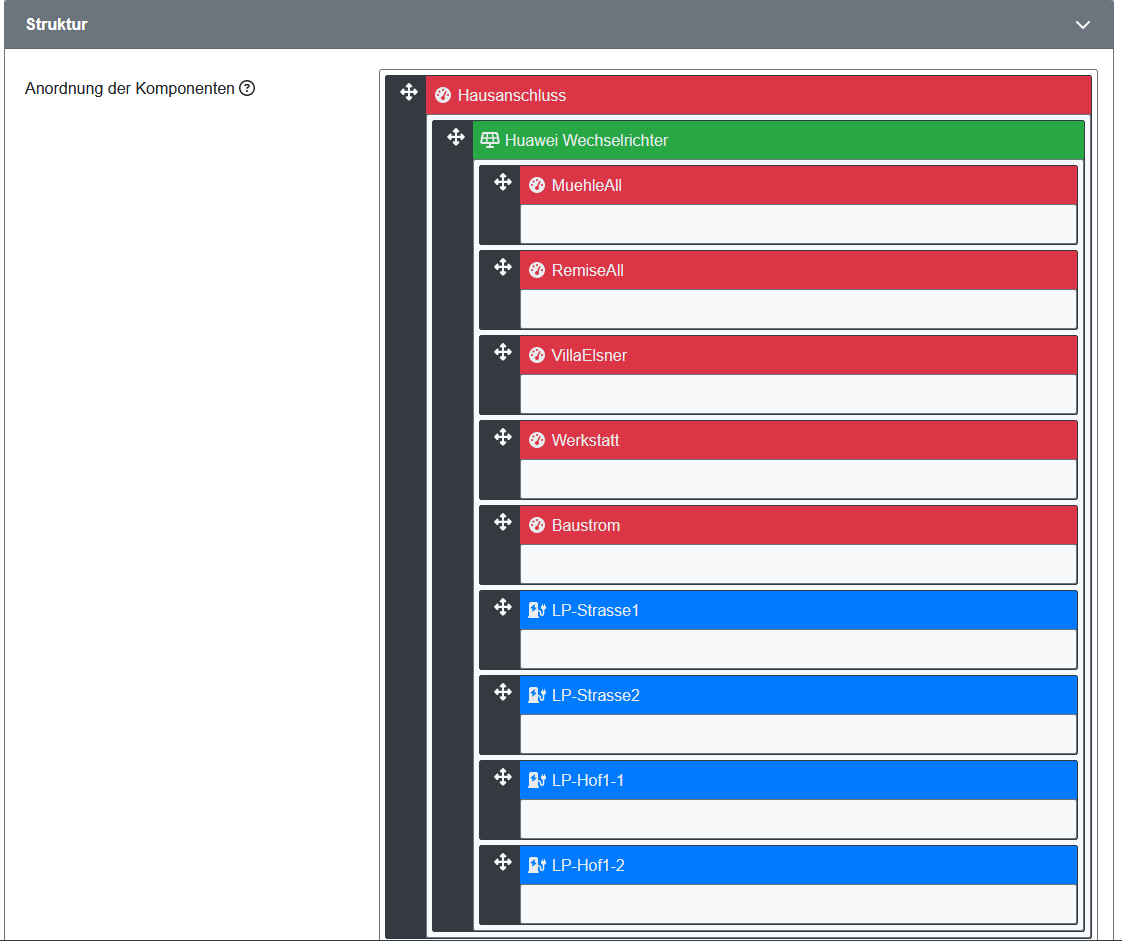Click the move handle for VillaElsner
The image size is (1122, 941).
[x=503, y=352]
